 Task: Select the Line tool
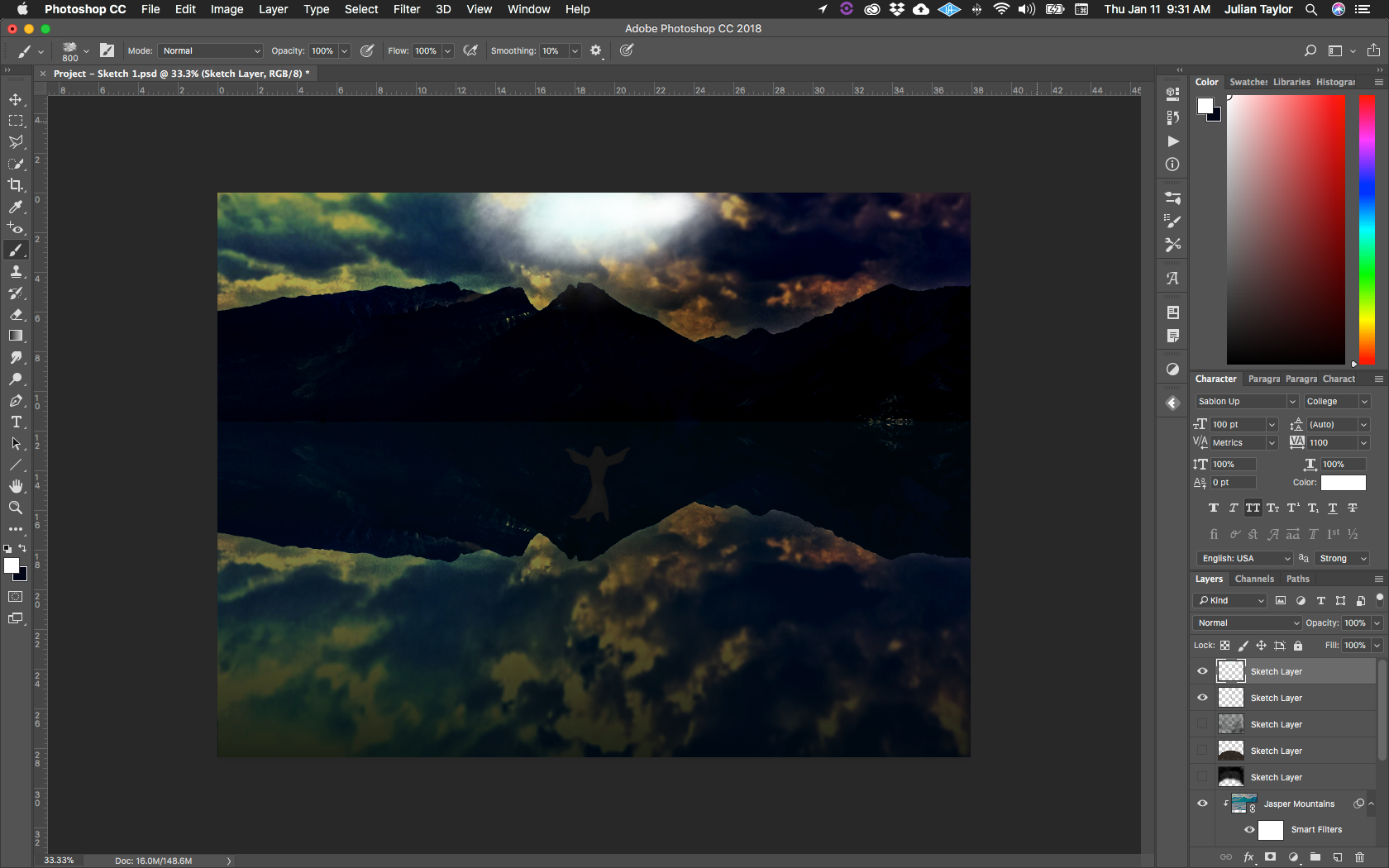click(x=16, y=465)
